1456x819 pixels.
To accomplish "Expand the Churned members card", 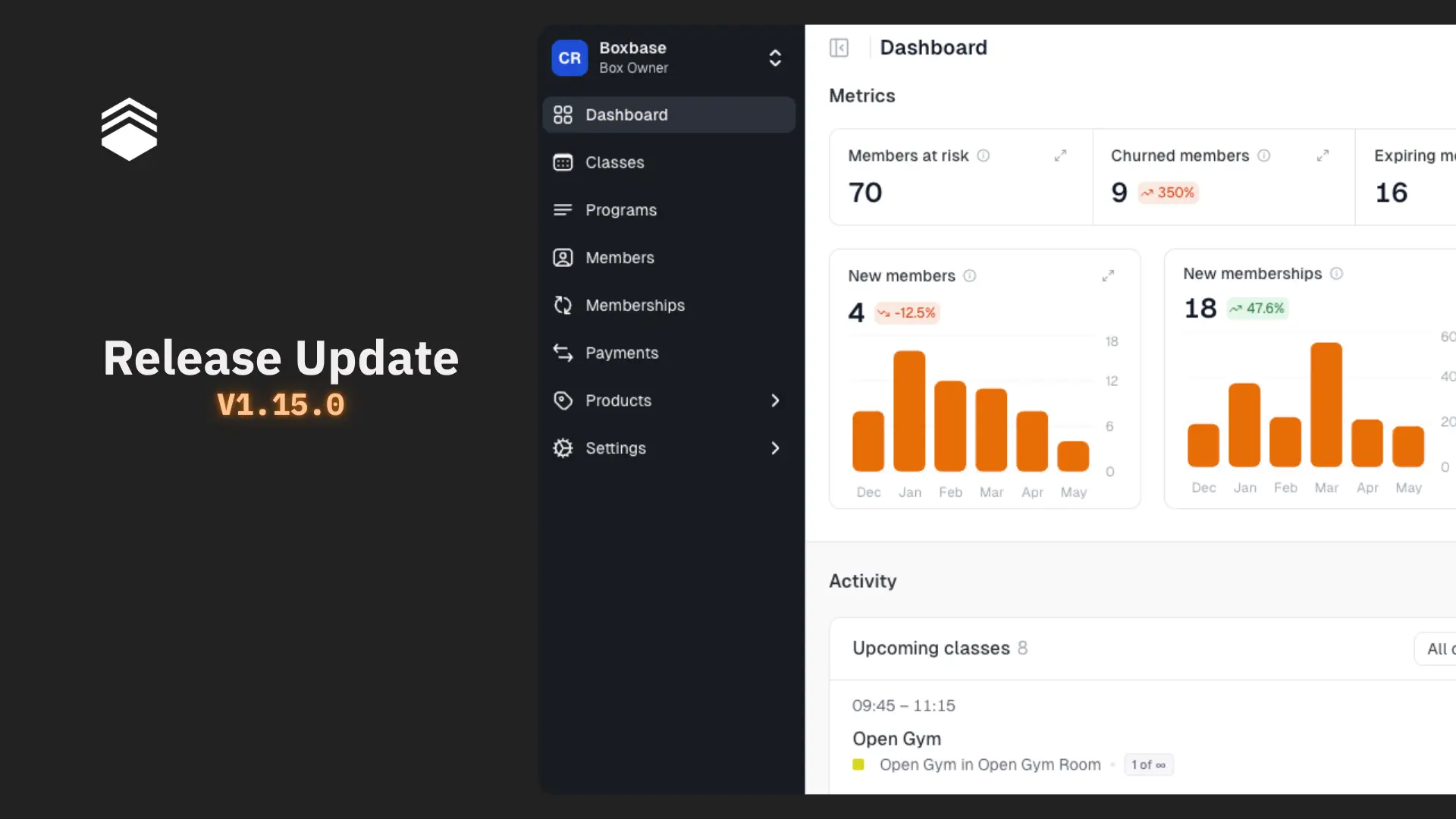I will (x=1323, y=155).
